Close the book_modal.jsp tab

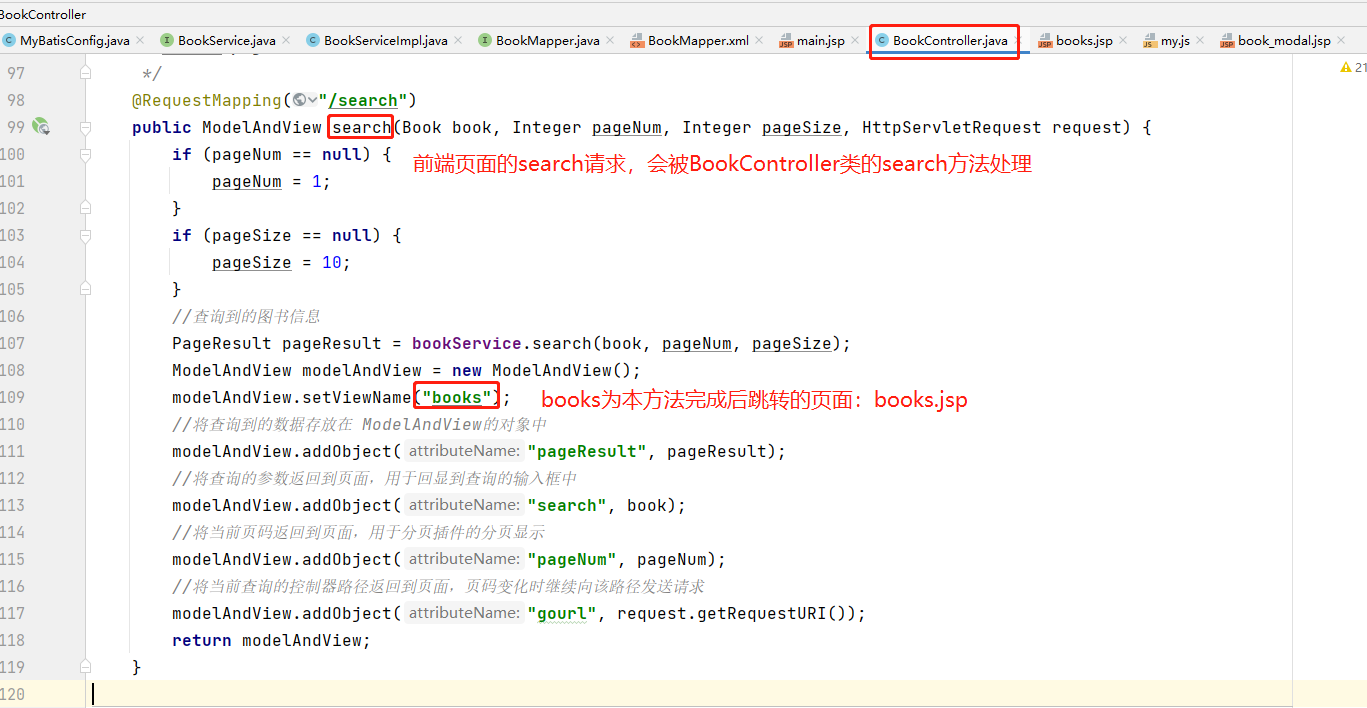1341,41
